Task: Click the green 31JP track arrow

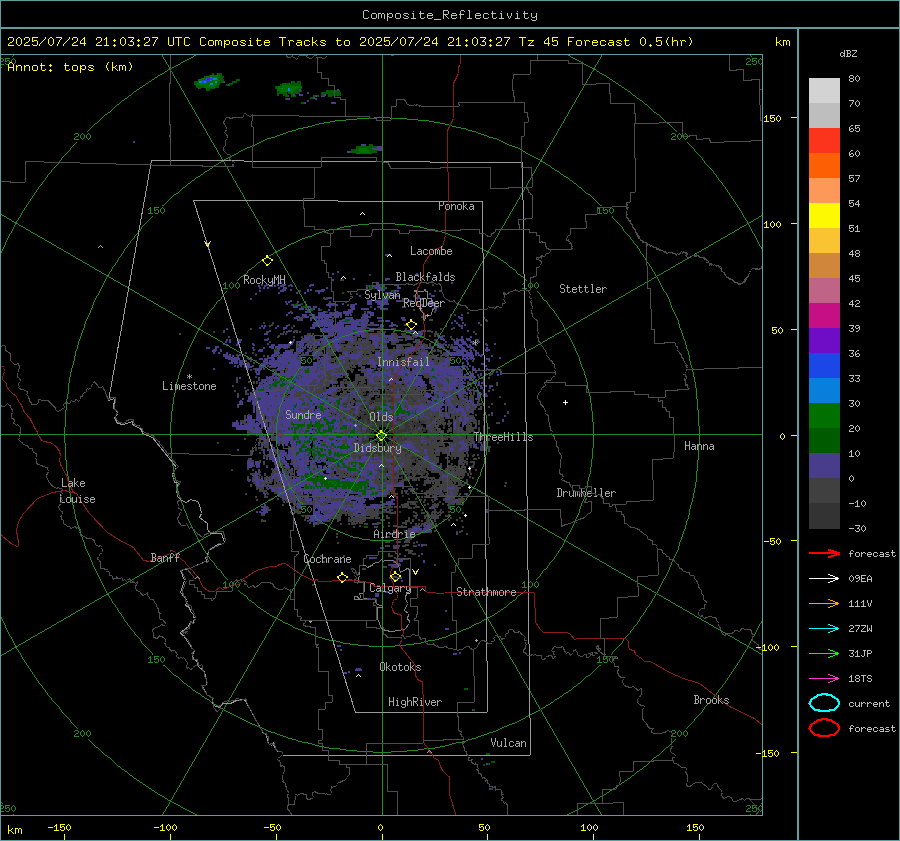Action: click(x=824, y=653)
